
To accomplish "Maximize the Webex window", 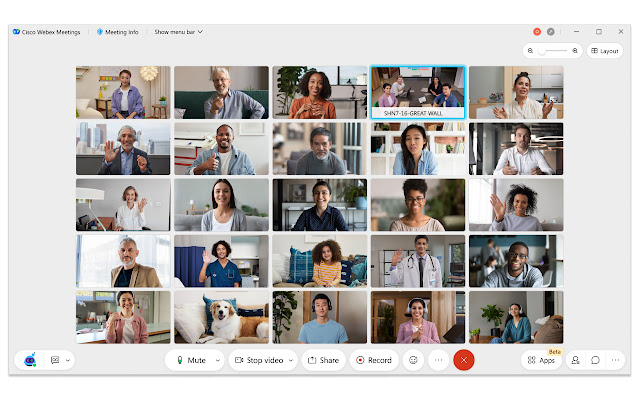I will 599,31.
